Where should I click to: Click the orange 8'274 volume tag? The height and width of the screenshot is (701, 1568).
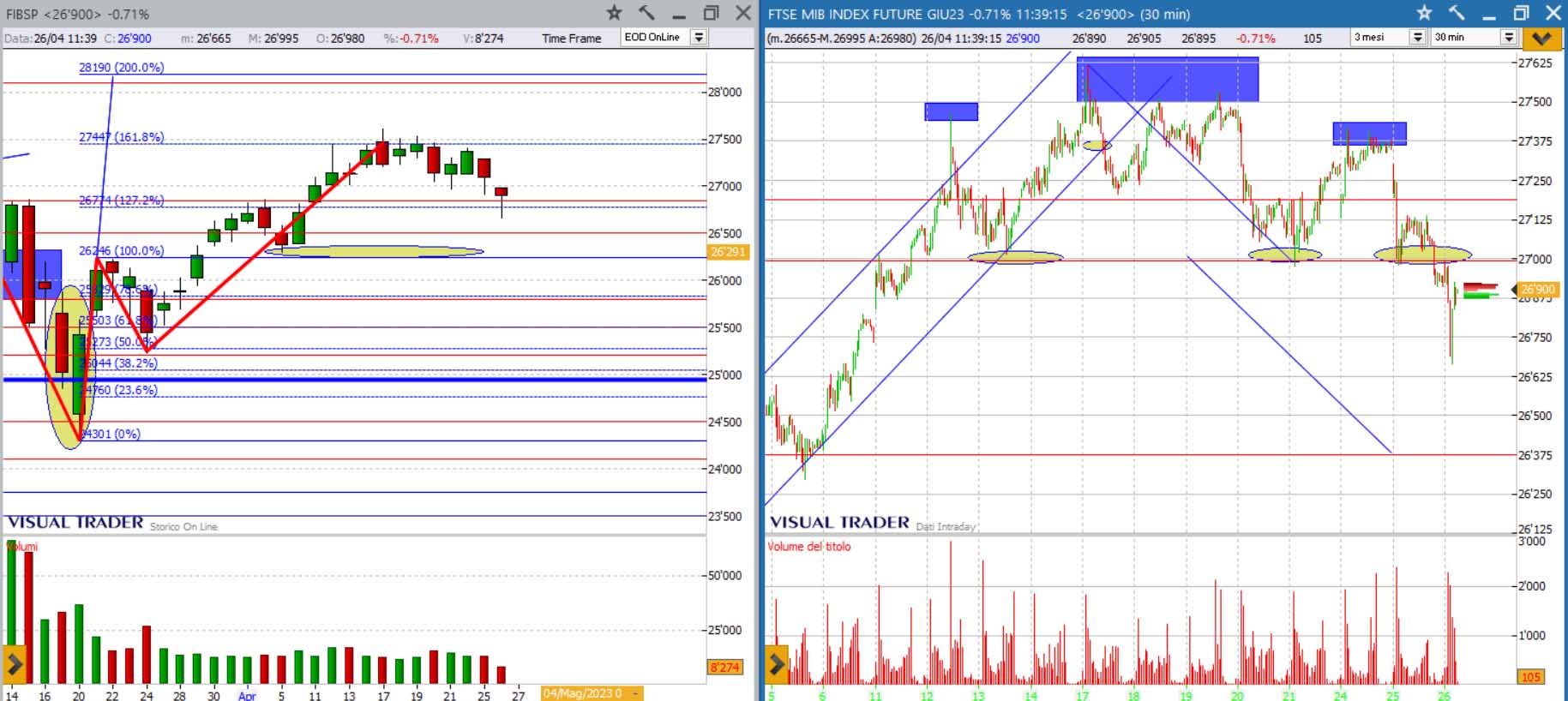724,668
